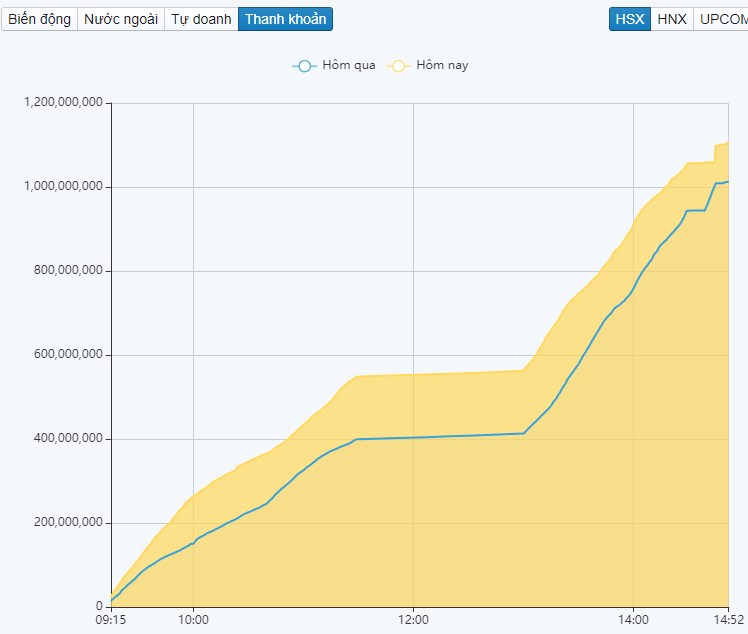
Task: Click the 600,000,000 y-axis label
Action: click(x=68, y=354)
